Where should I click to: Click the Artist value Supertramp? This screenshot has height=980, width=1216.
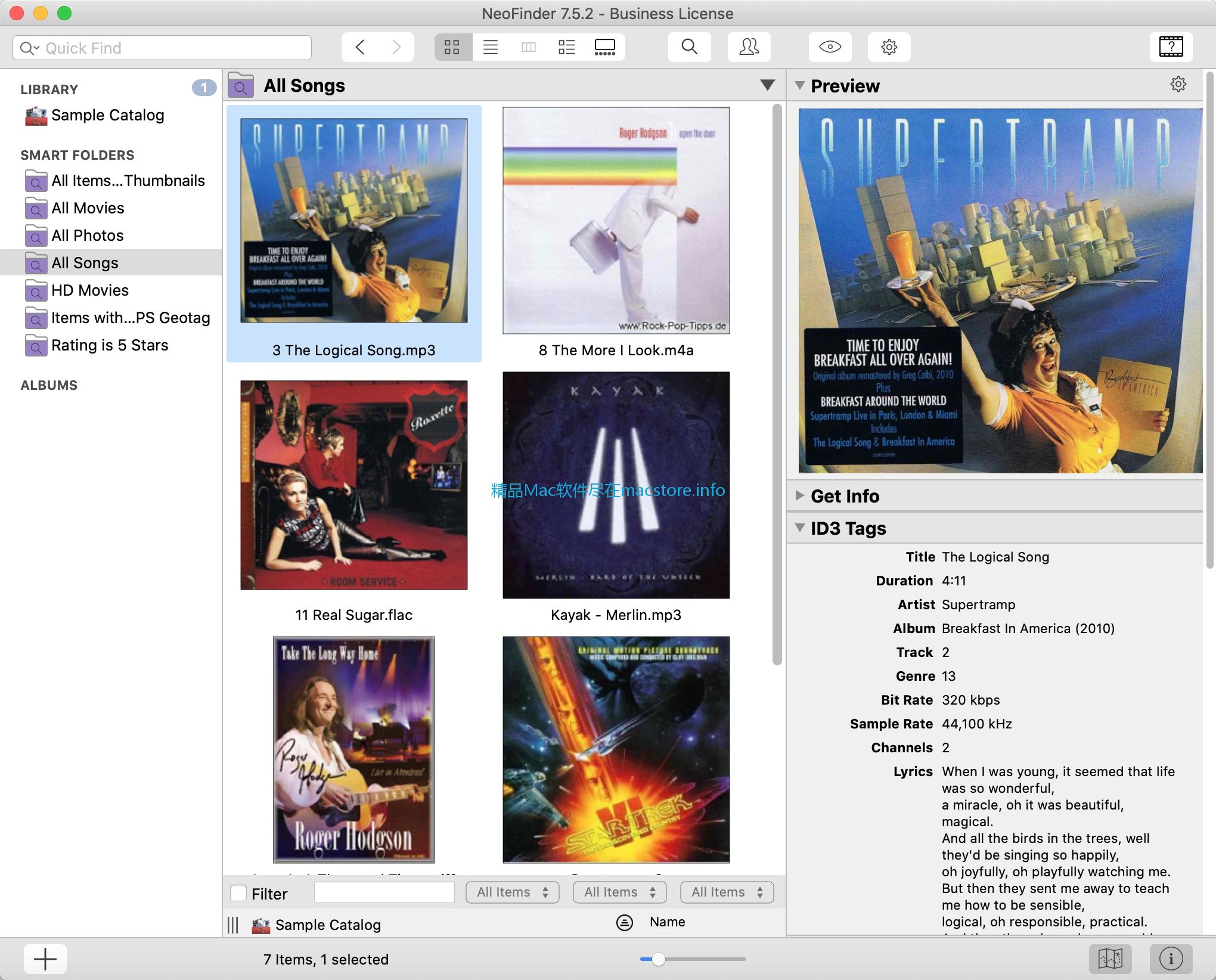tap(978, 604)
